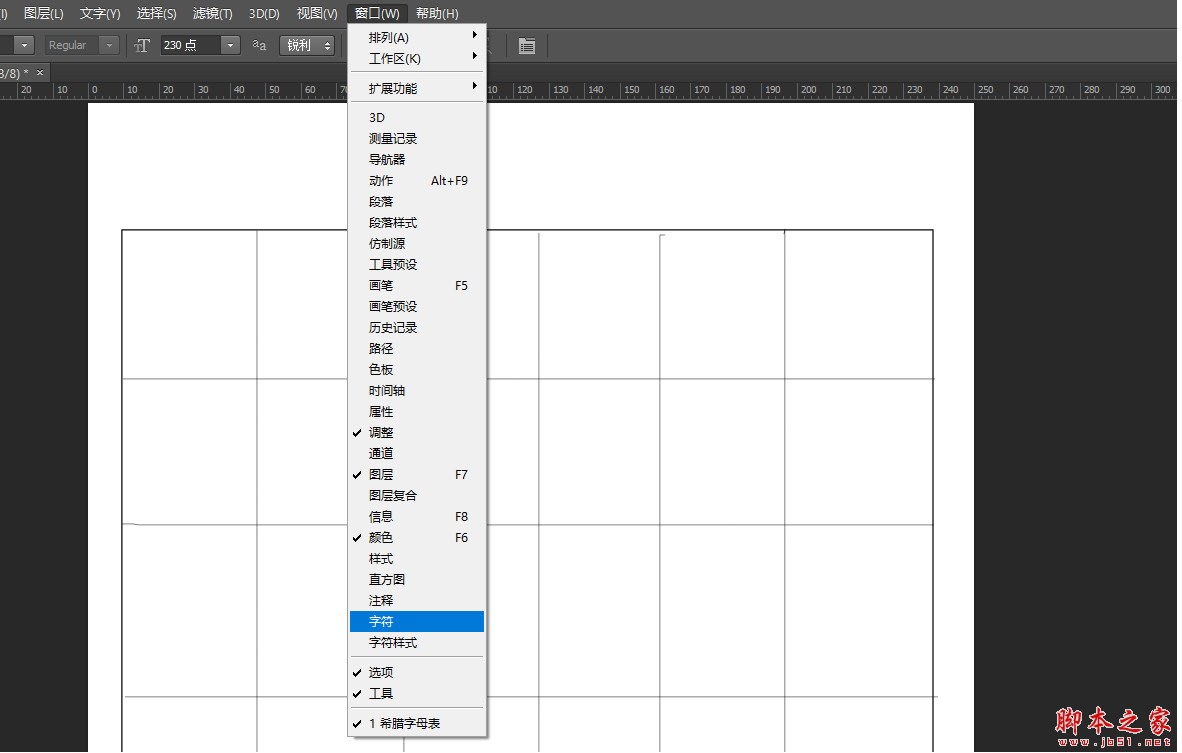The image size is (1182, 753).
Task: Open the 工具预设 panel entry
Action: 417,265
